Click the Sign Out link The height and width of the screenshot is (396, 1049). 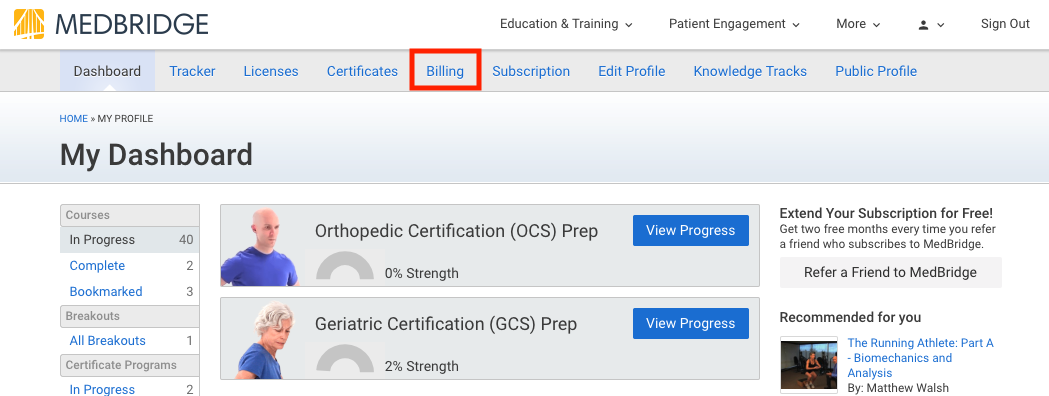(x=1005, y=24)
